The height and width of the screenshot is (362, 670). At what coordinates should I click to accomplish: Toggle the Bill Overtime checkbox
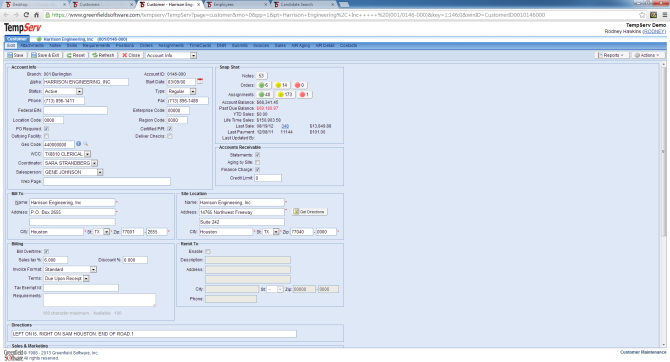click(46, 251)
